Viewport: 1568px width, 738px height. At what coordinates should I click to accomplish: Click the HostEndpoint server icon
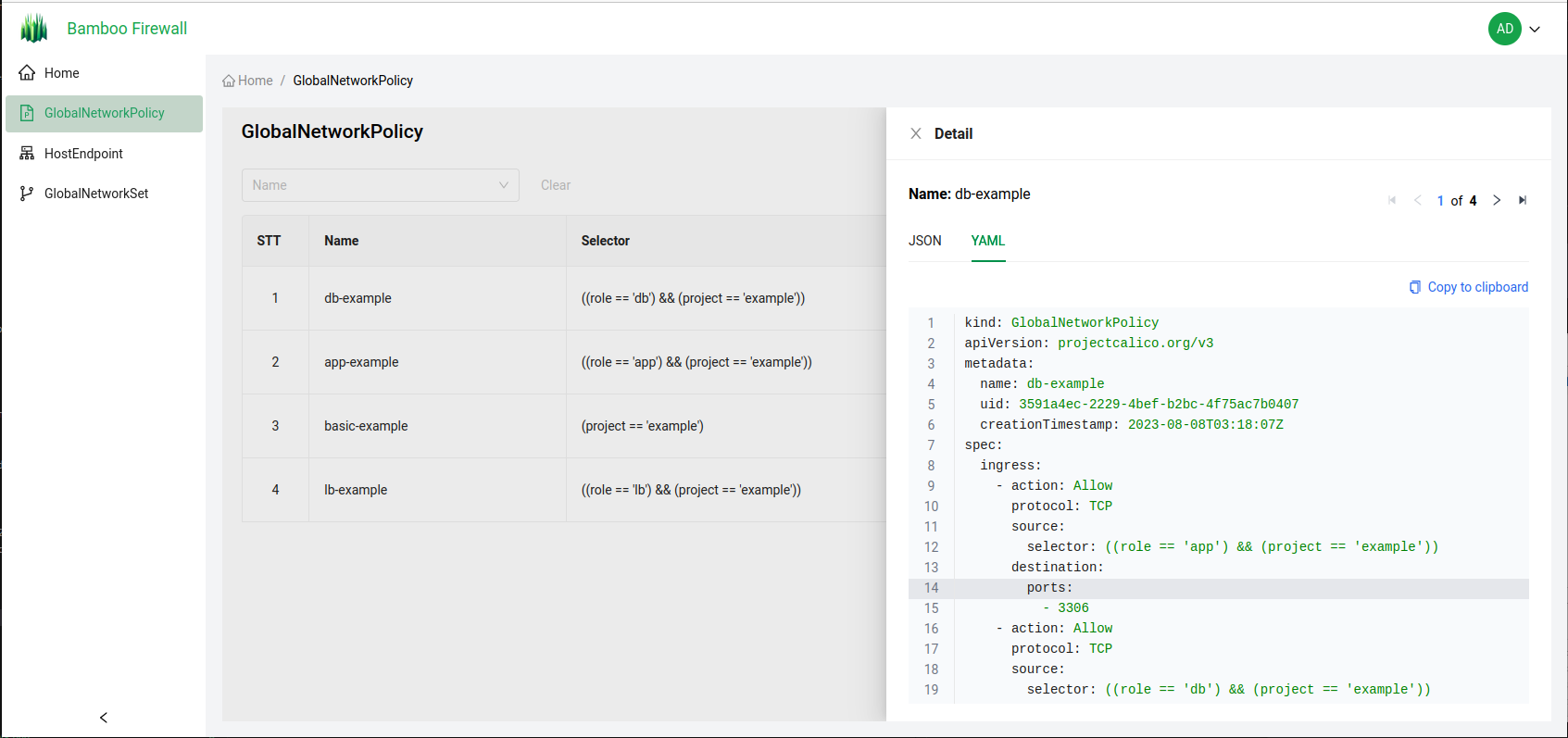(x=27, y=154)
